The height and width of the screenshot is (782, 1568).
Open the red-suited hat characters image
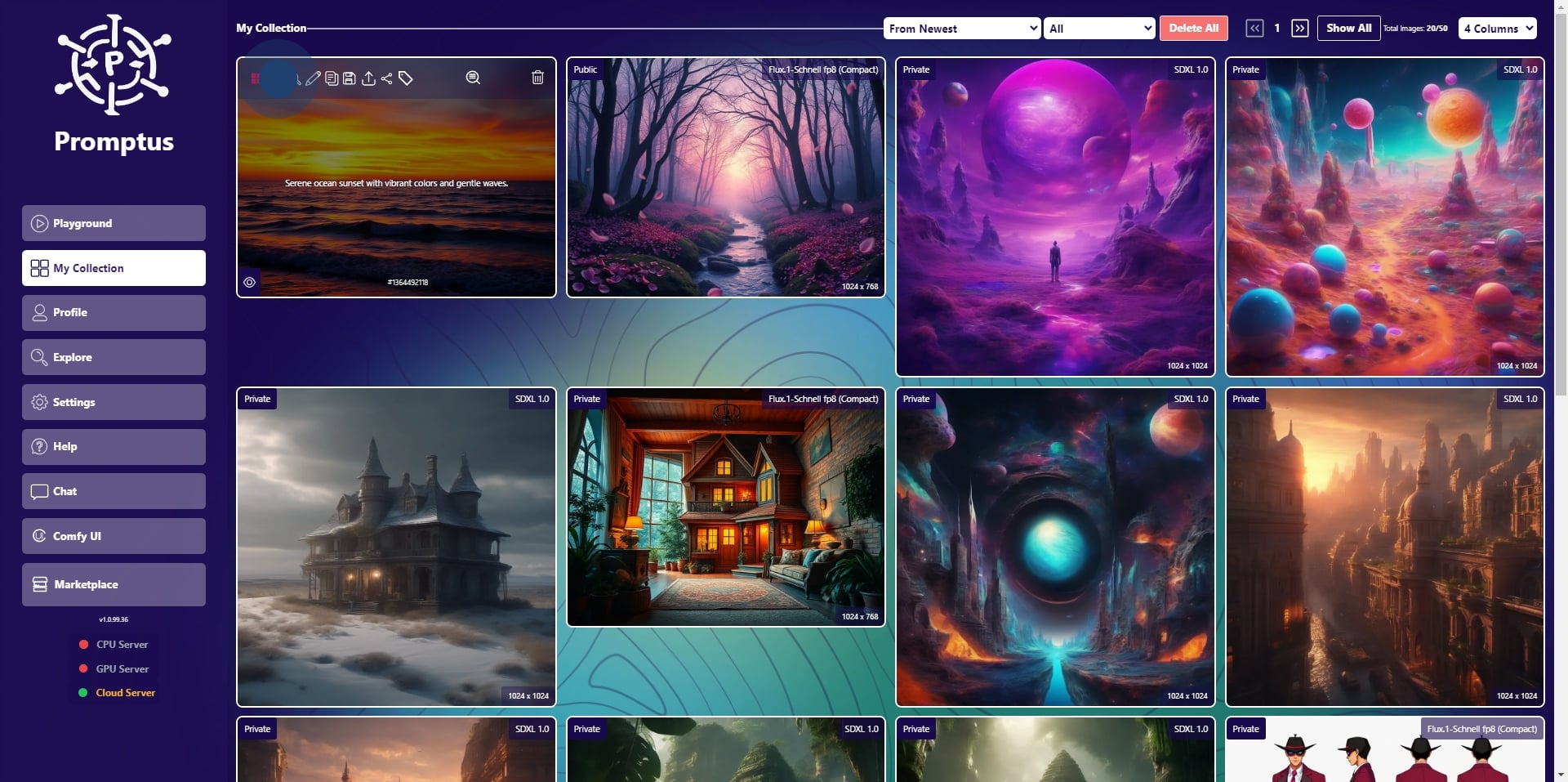pos(1385,749)
